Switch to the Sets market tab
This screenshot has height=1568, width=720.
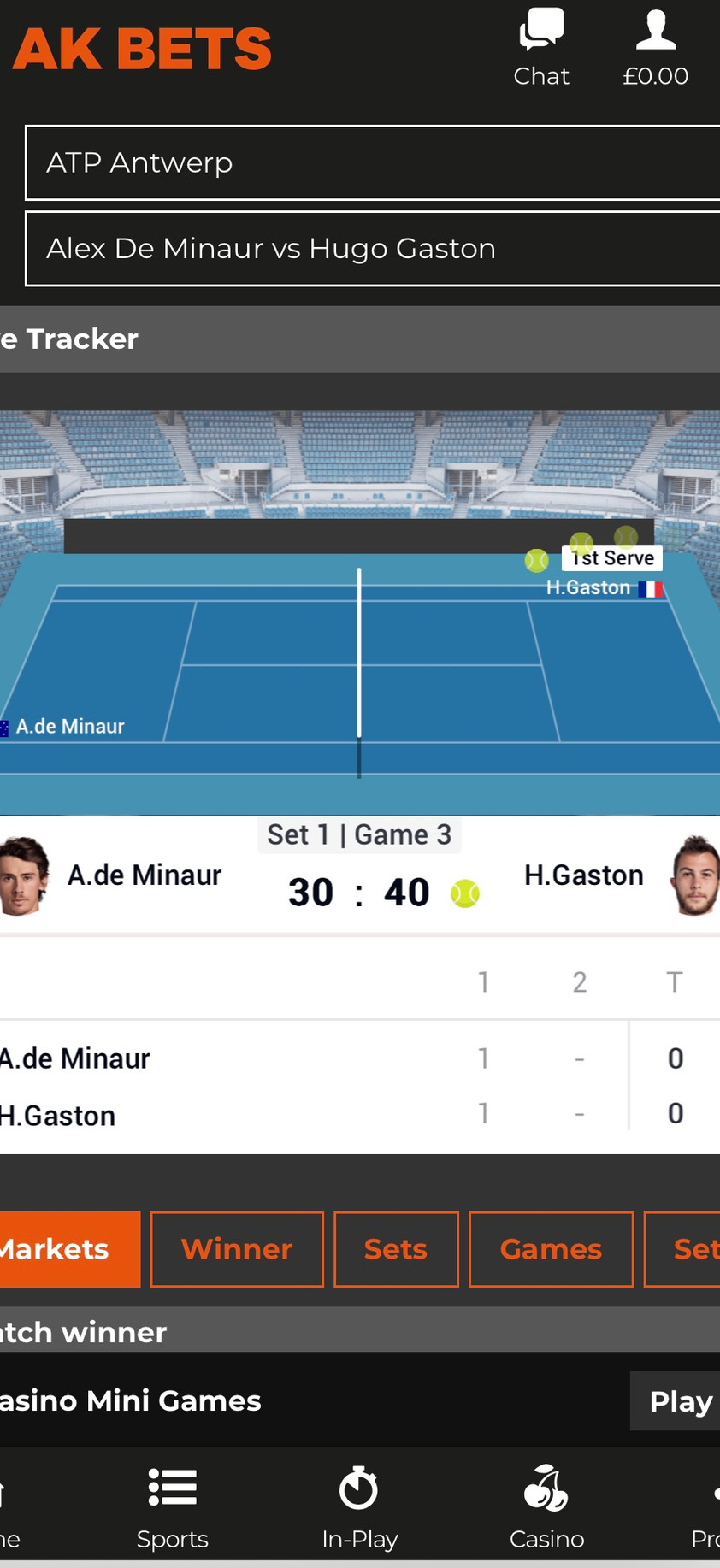pos(396,1249)
